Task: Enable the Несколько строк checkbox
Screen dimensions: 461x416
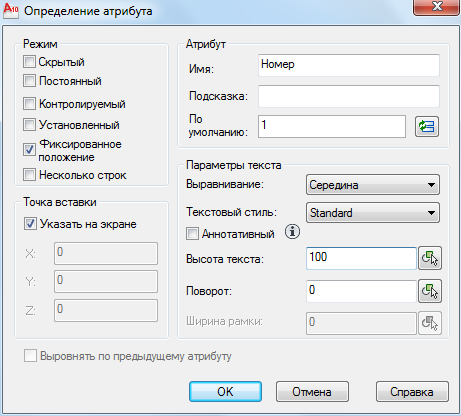Action: 29,175
